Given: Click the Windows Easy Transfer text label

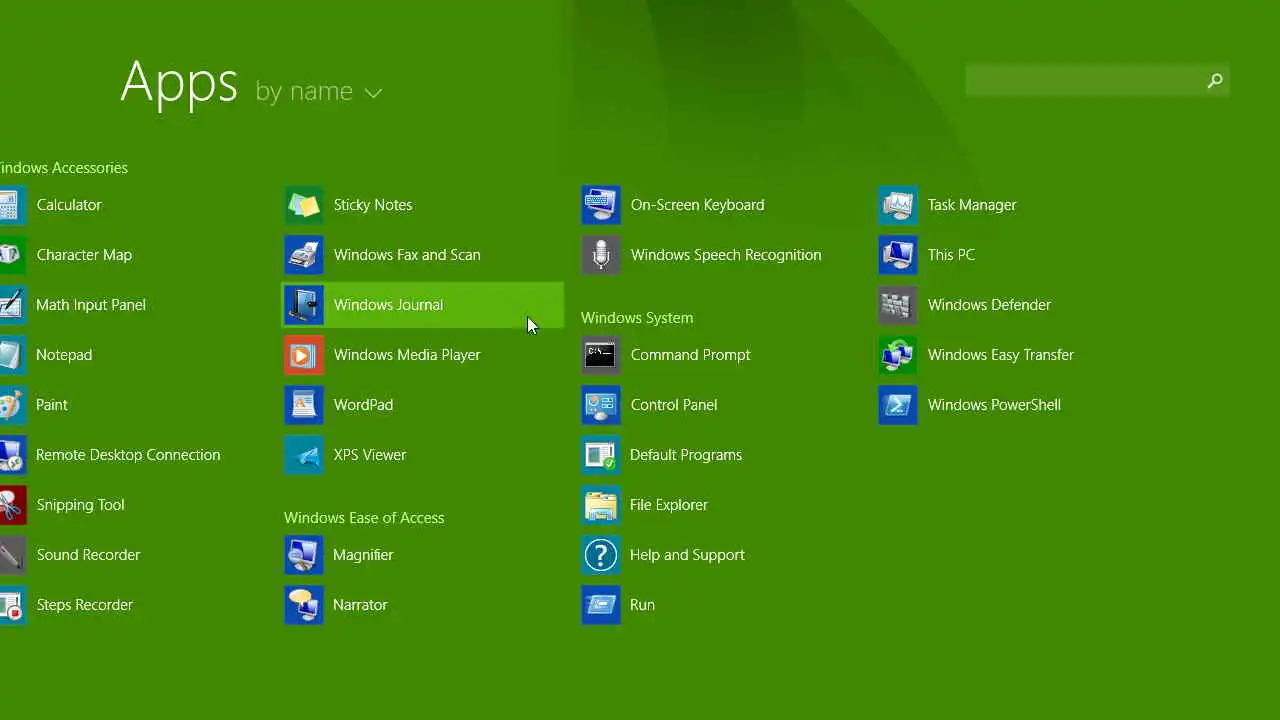Looking at the screenshot, I should coord(1000,355).
